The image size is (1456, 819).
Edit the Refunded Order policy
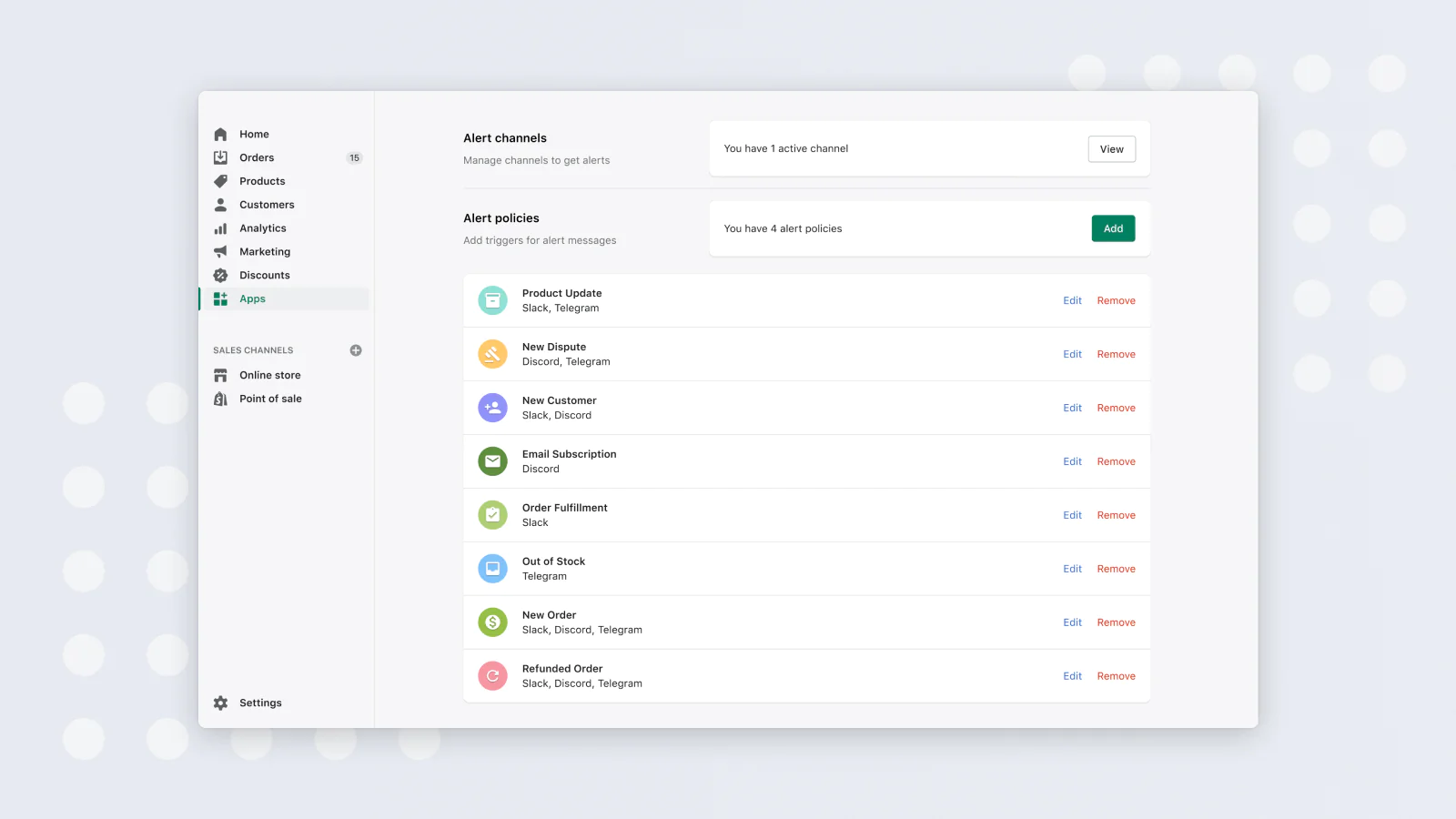pos(1072,676)
